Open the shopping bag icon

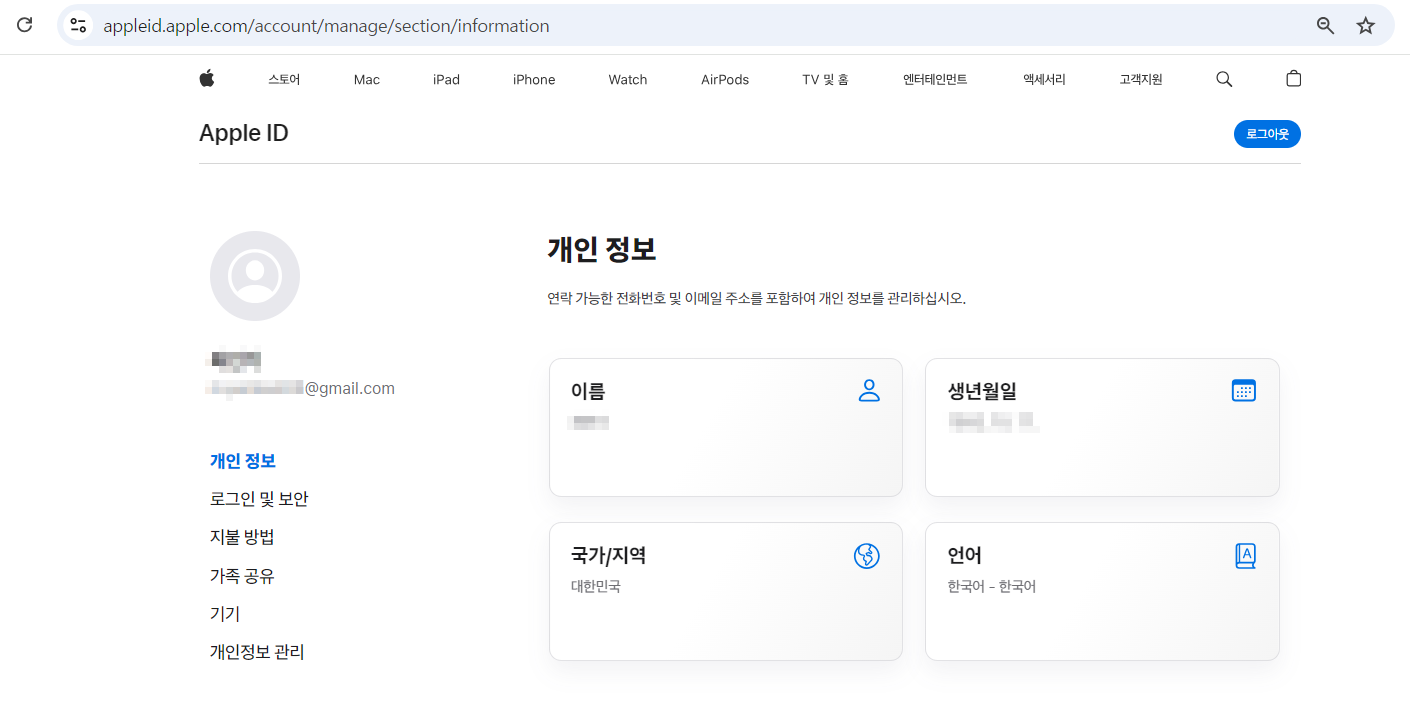point(1293,78)
